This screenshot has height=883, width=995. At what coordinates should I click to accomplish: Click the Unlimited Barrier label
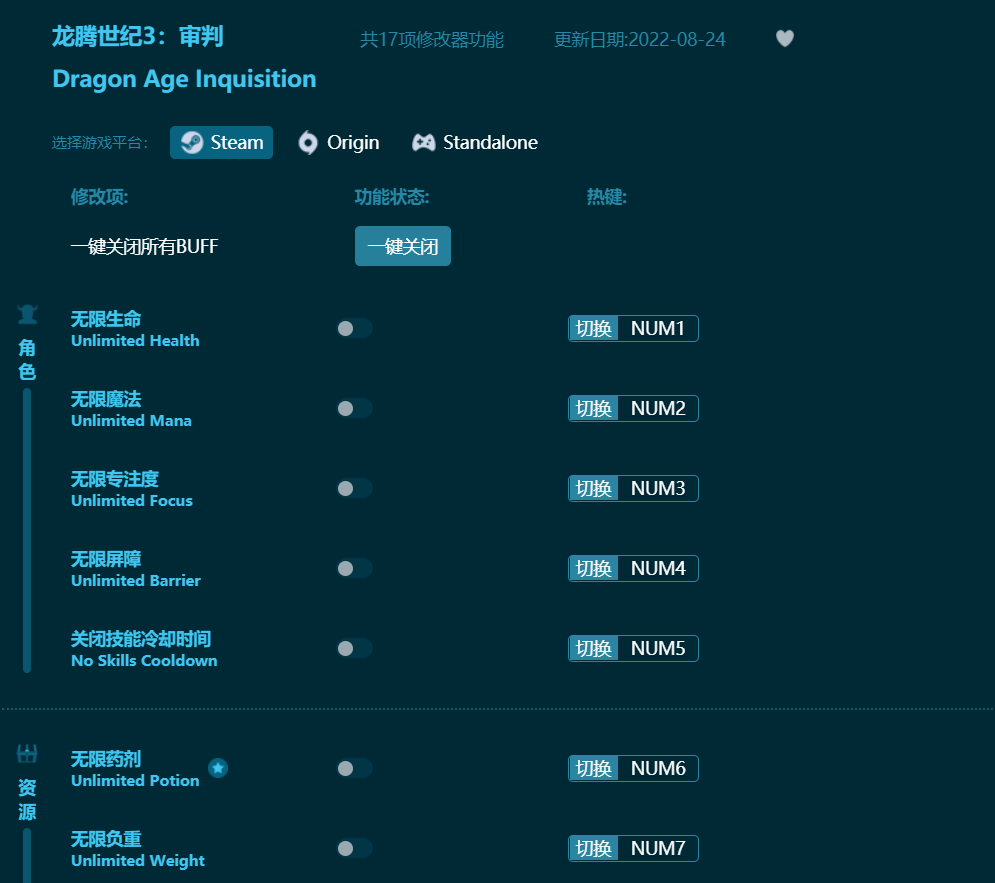(136, 580)
